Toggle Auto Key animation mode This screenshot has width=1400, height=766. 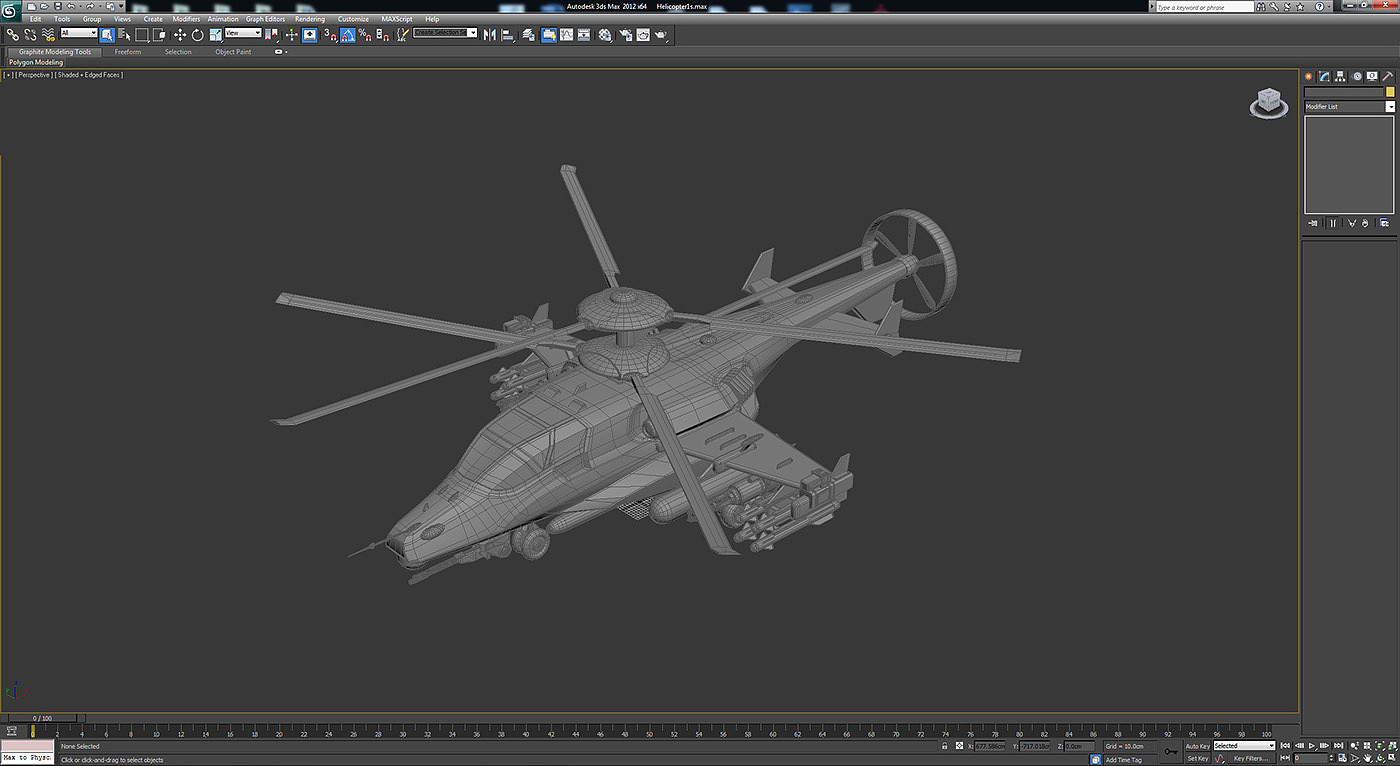(1197, 746)
